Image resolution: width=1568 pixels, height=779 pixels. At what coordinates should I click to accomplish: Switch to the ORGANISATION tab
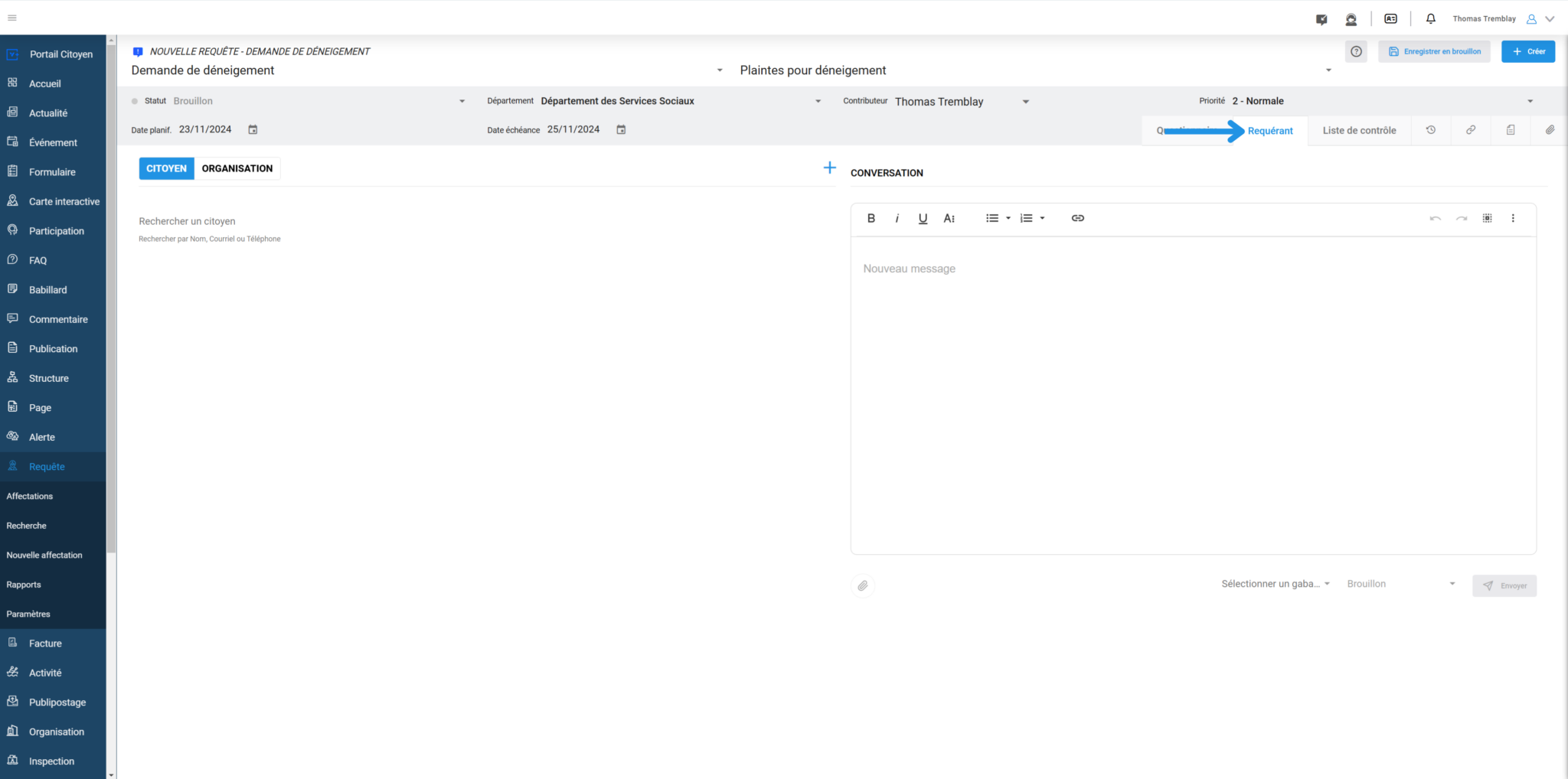[x=237, y=168]
